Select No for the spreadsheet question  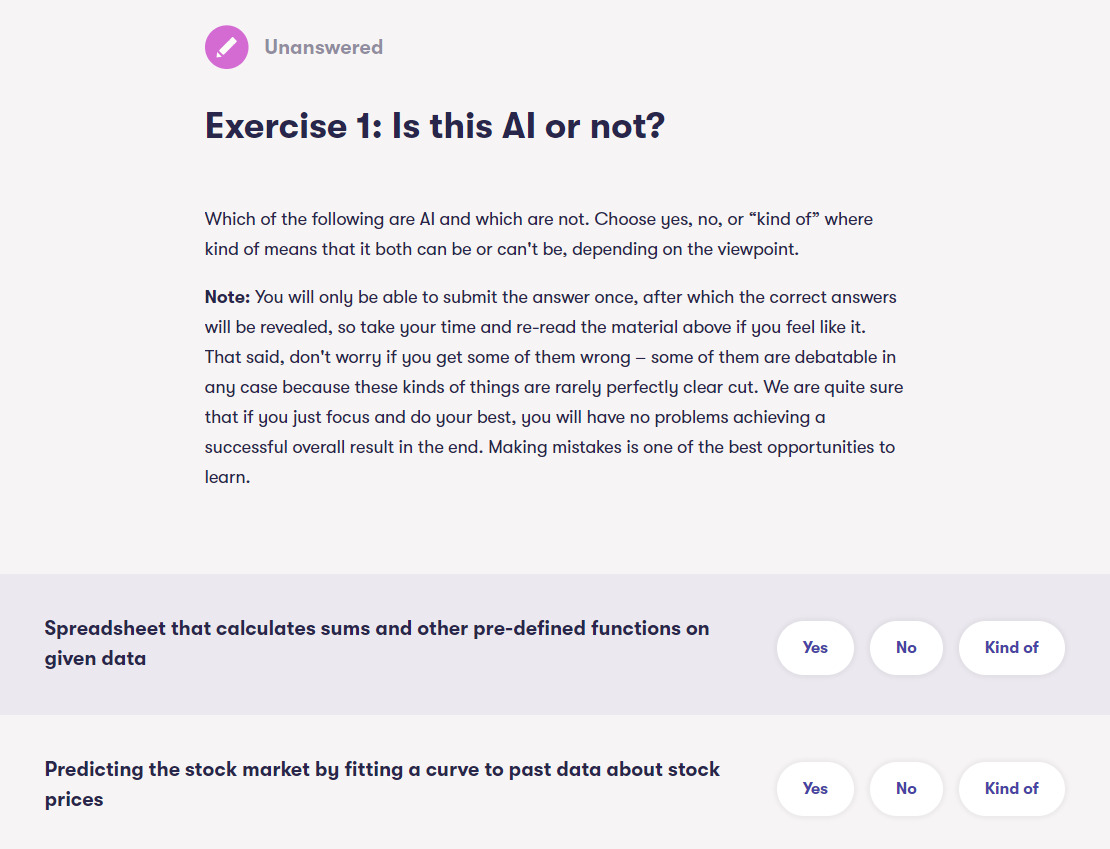[x=906, y=647]
